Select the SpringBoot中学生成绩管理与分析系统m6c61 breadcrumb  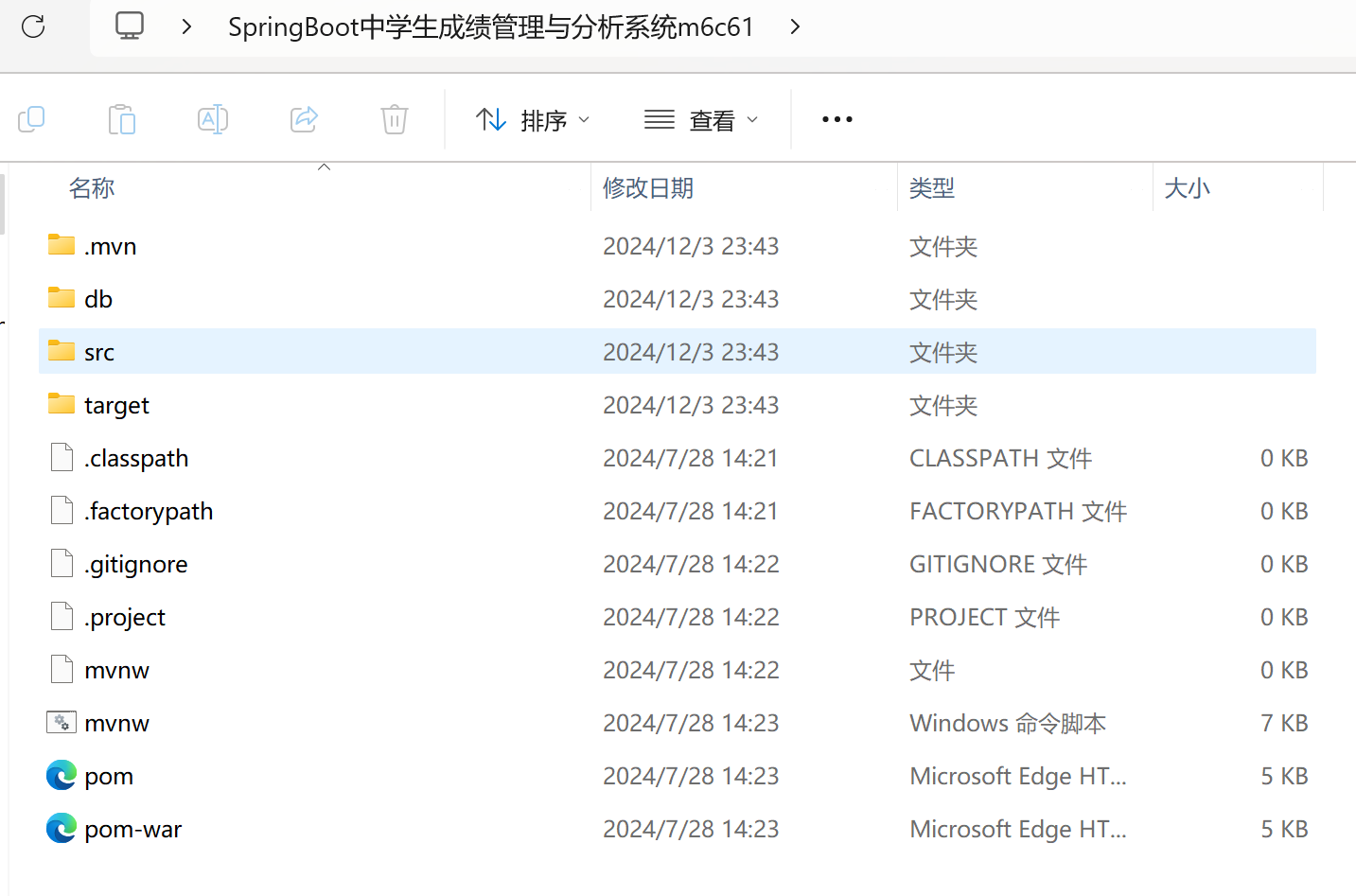point(491,26)
